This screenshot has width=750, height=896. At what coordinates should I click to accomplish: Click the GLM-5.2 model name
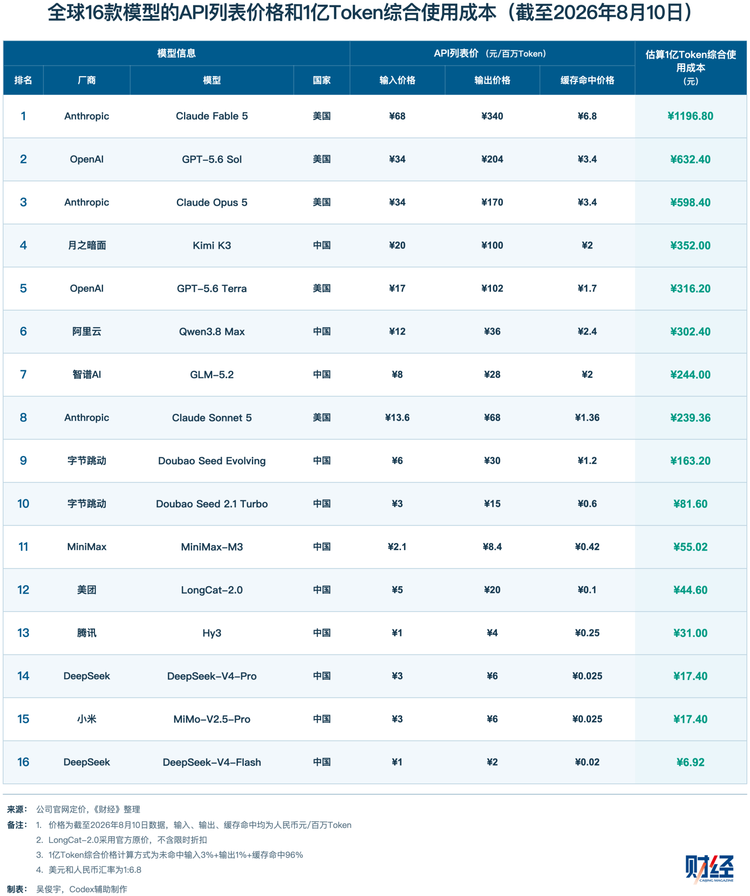pyautogui.click(x=212, y=374)
